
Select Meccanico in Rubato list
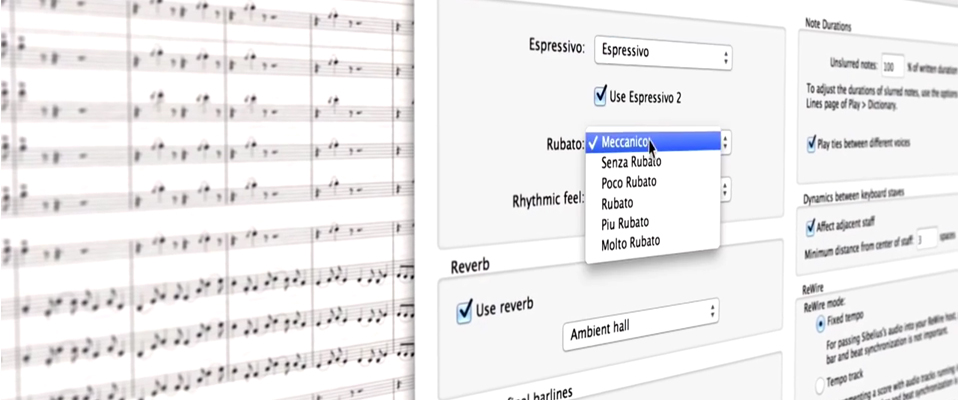point(653,142)
